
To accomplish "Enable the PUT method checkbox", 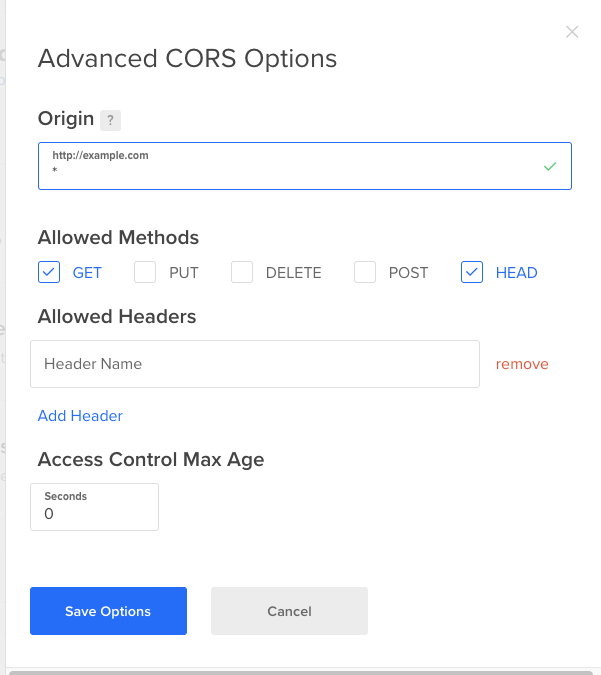I will pyautogui.click(x=145, y=272).
